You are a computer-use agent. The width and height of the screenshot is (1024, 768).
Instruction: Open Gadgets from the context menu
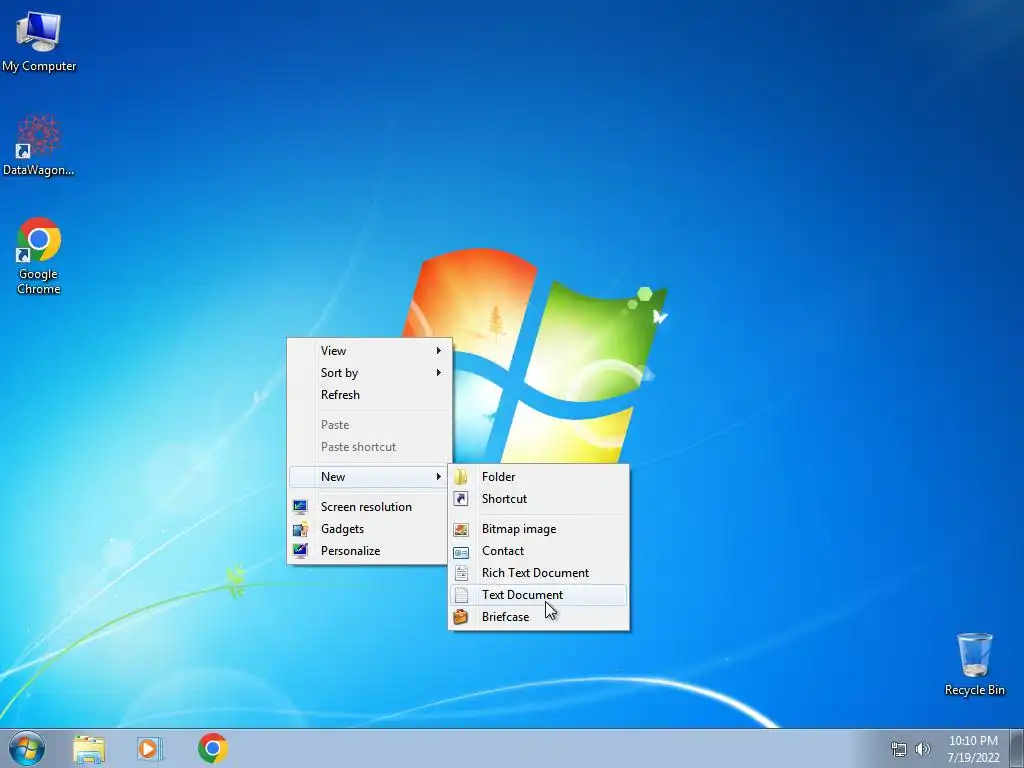[x=370, y=529]
